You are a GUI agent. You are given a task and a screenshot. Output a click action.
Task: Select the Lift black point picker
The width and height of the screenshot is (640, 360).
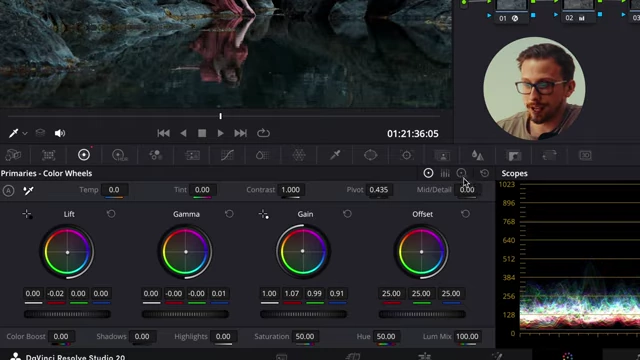pos(27,214)
